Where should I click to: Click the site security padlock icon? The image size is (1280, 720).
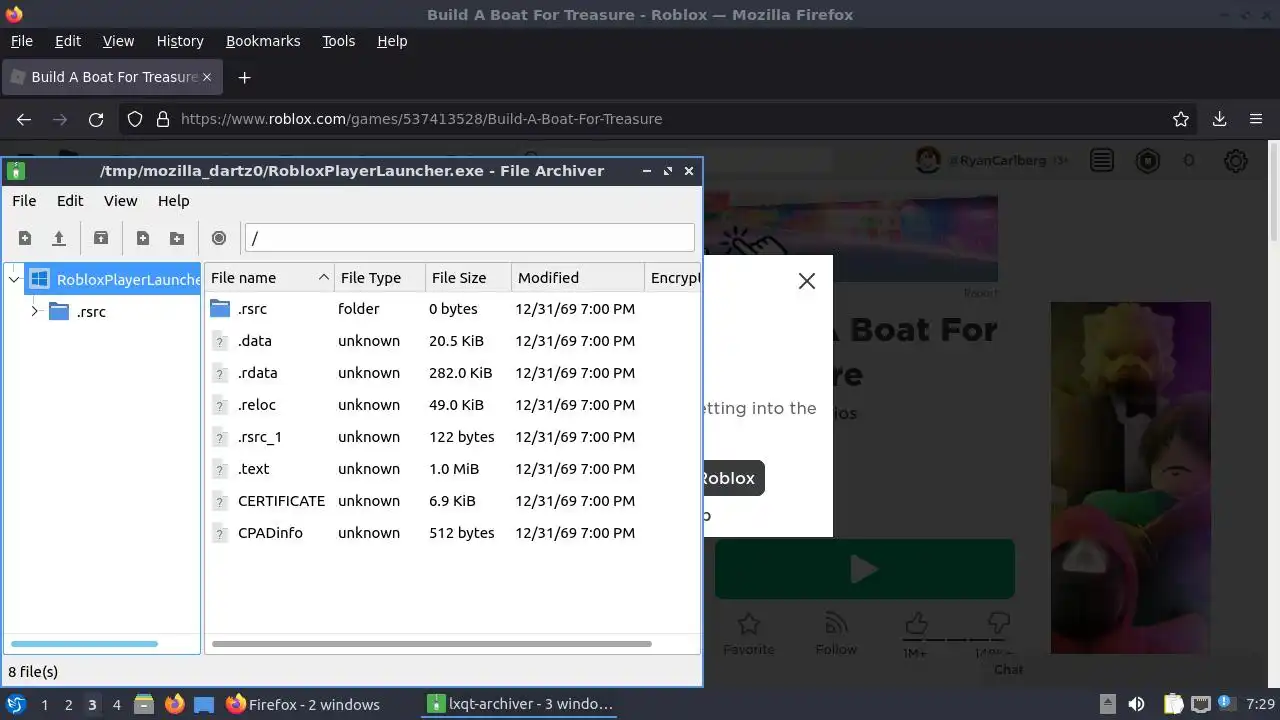(x=163, y=119)
